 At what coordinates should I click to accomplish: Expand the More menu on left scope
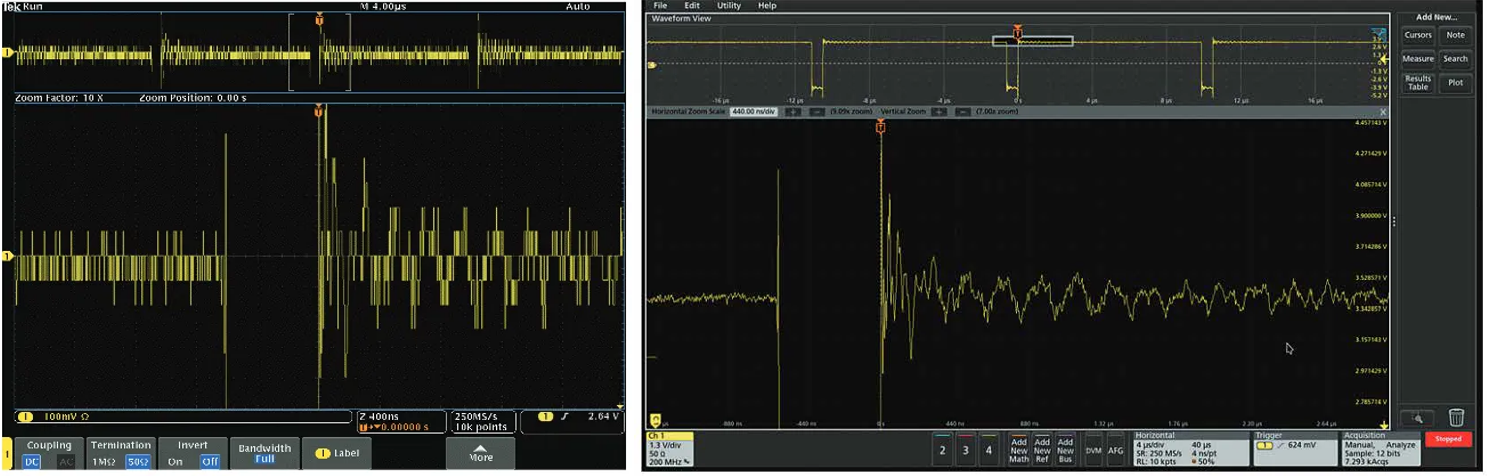(481, 453)
